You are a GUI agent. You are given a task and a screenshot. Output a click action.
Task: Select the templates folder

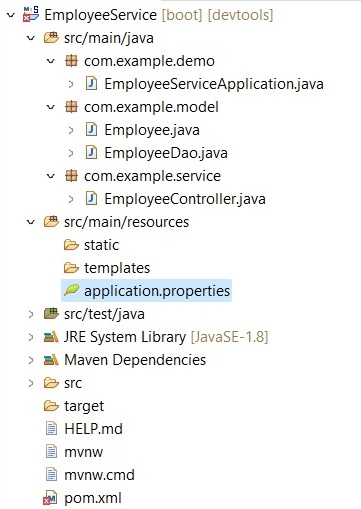point(117,268)
